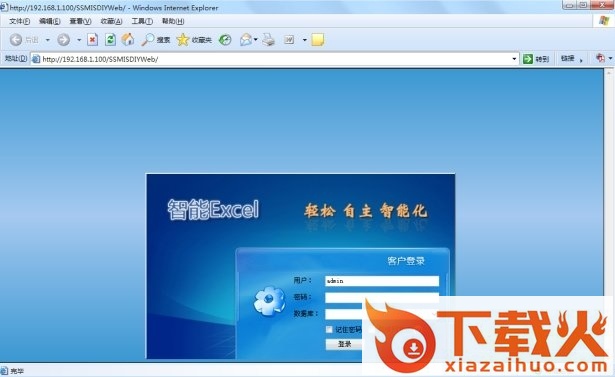Open the 编辑(E) menu
This screenshot has width=615, height=377.
pyautogui.click(x=49, y=21)
